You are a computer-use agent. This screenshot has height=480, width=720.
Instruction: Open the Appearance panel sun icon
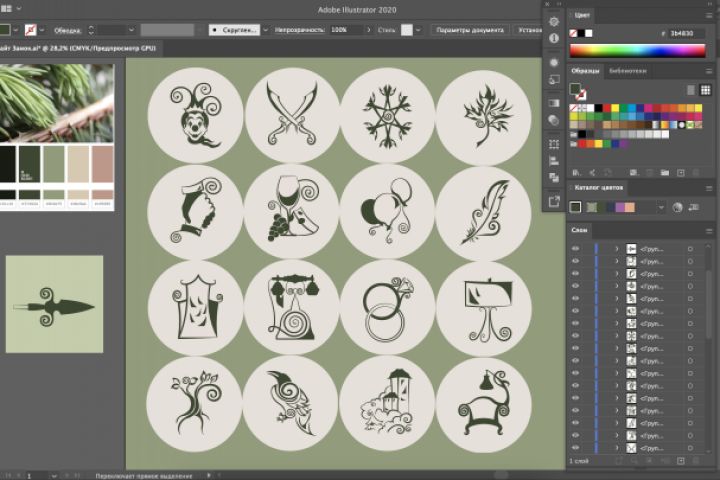(554, 62)
